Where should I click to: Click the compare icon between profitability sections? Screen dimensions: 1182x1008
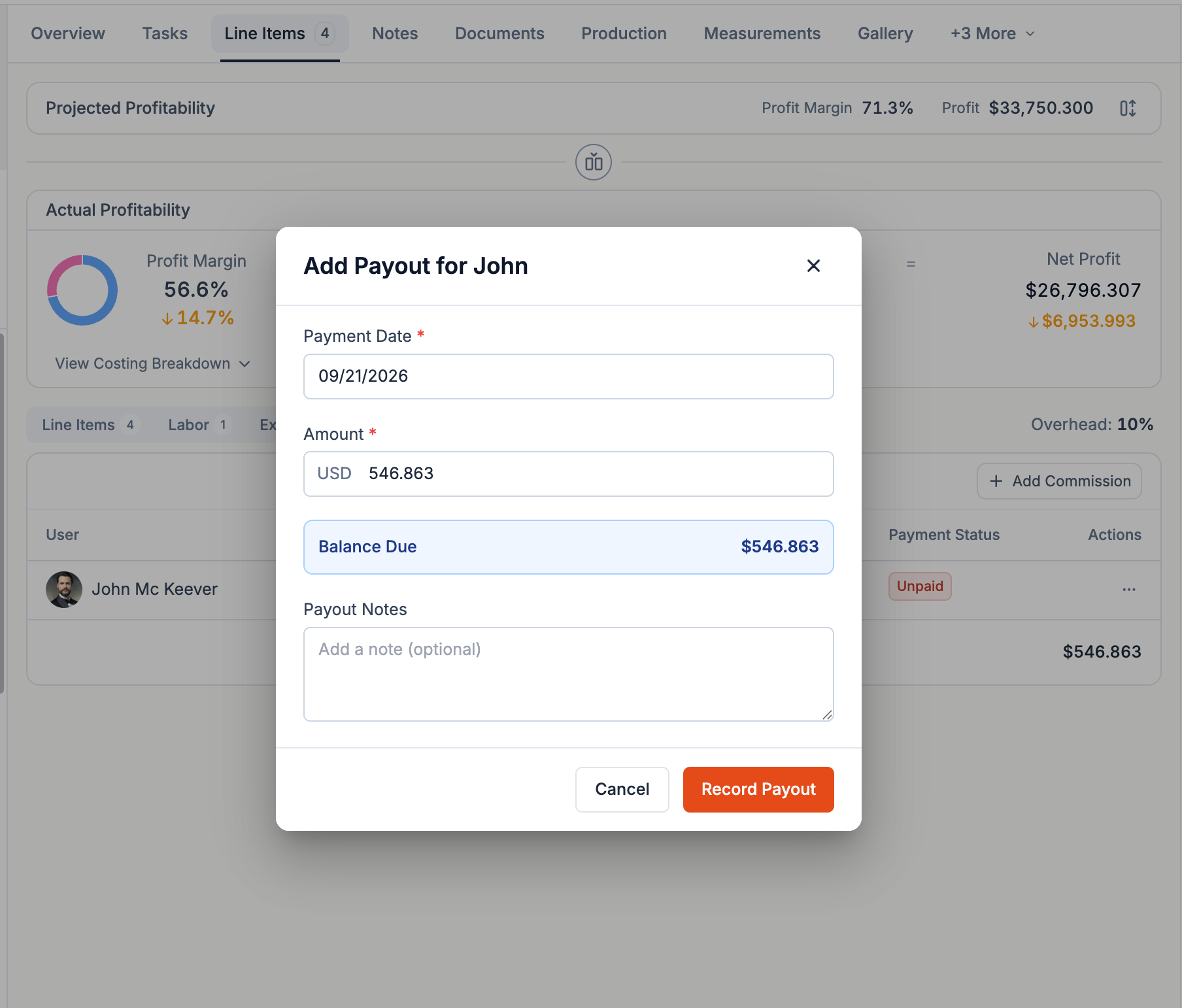pos(594,162)
